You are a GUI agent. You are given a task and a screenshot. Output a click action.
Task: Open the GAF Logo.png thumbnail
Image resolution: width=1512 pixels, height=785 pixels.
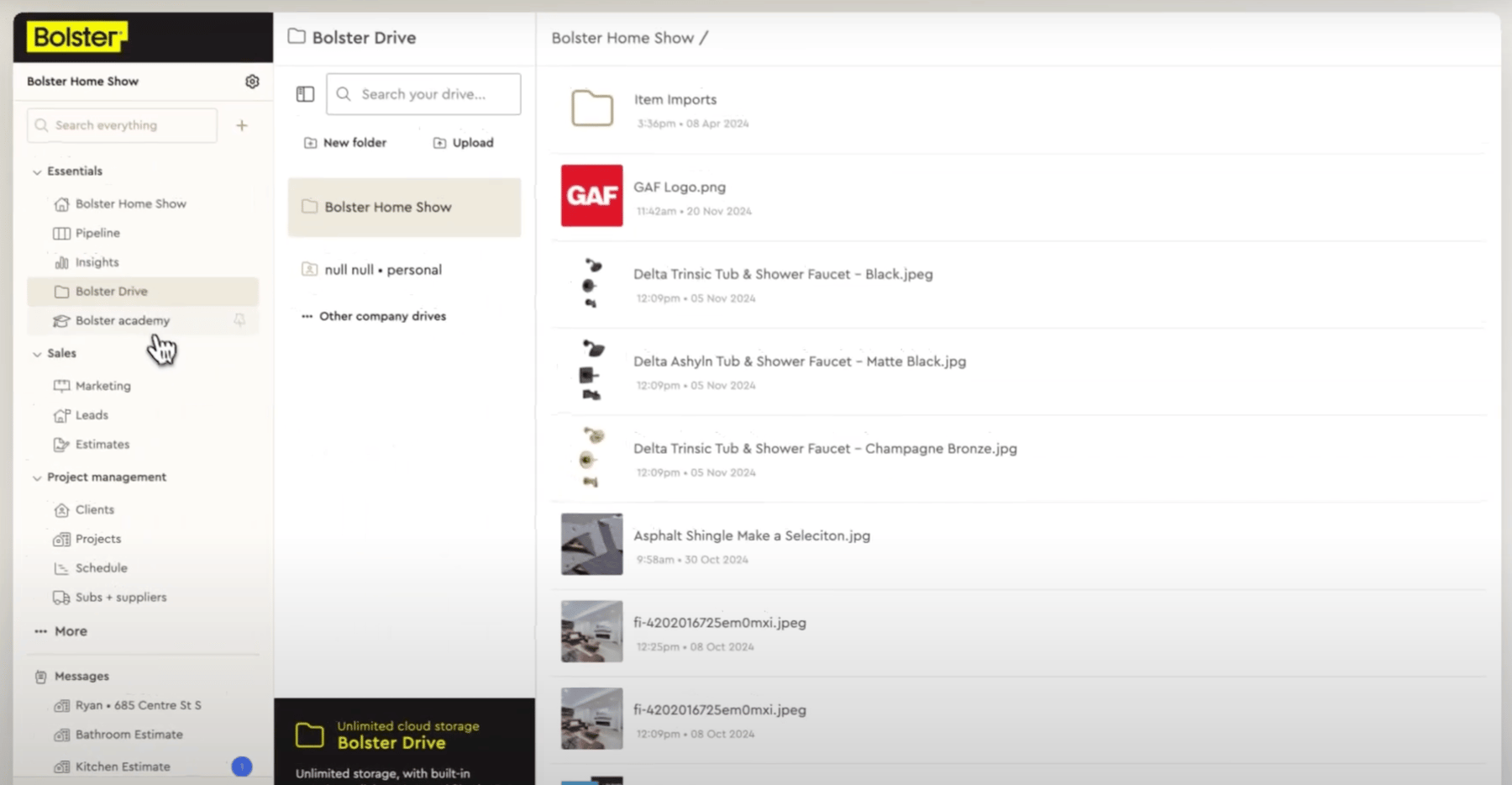point(592,196)
